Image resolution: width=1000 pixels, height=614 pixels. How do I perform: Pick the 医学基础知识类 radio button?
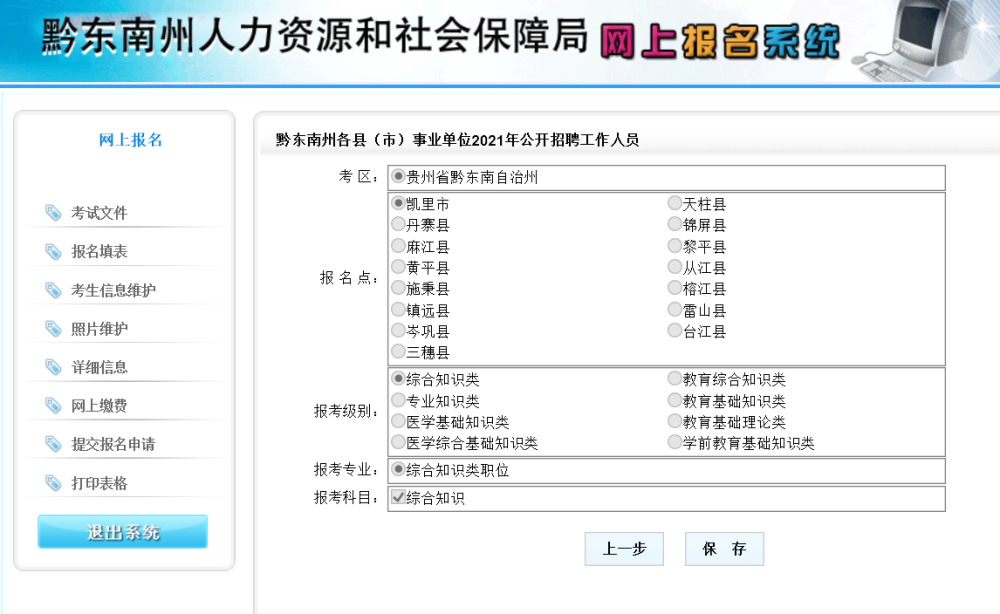(398, 421)
